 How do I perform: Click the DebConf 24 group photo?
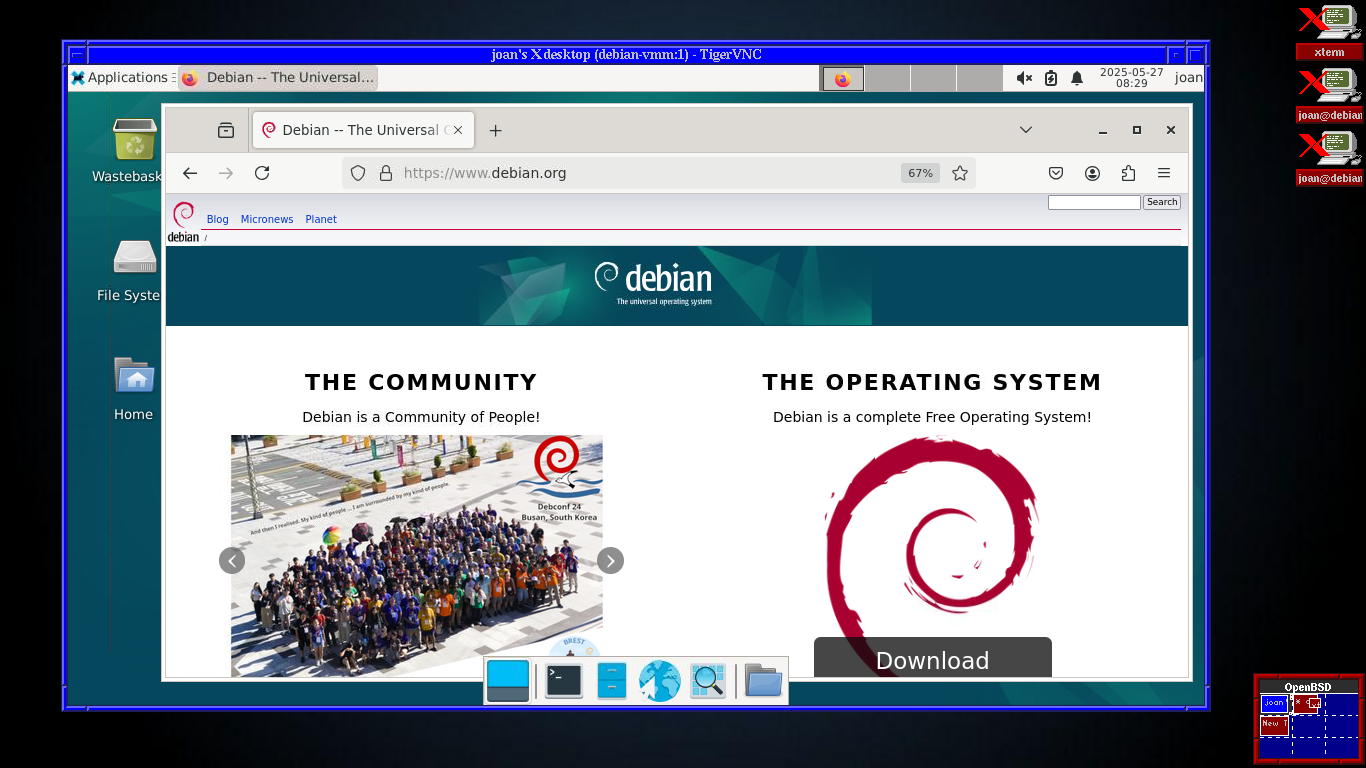417,556
